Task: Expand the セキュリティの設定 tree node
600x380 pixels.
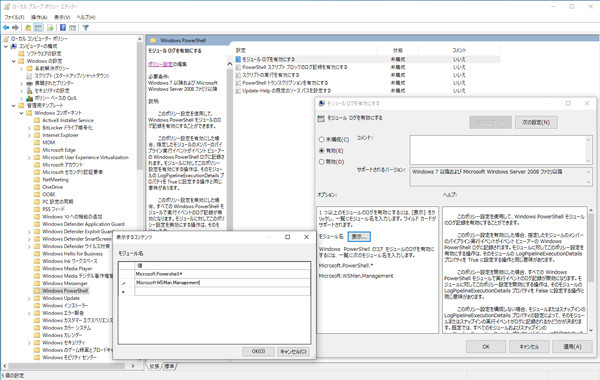Action: 22,91
